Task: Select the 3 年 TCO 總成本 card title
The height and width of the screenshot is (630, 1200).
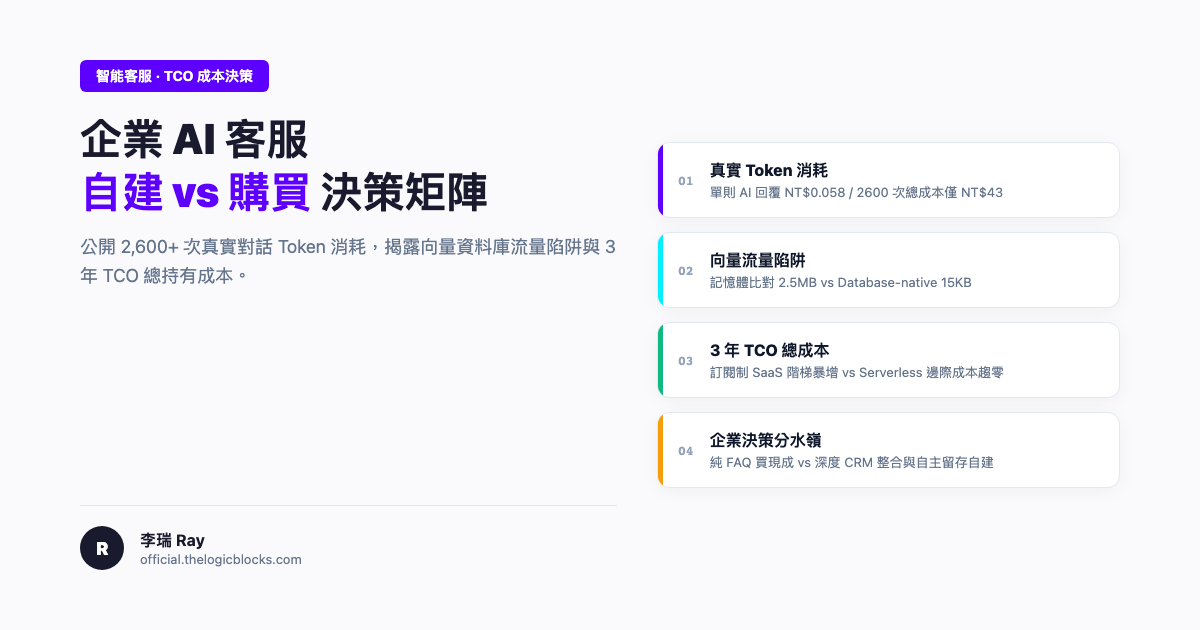Action: pos(769,350)
